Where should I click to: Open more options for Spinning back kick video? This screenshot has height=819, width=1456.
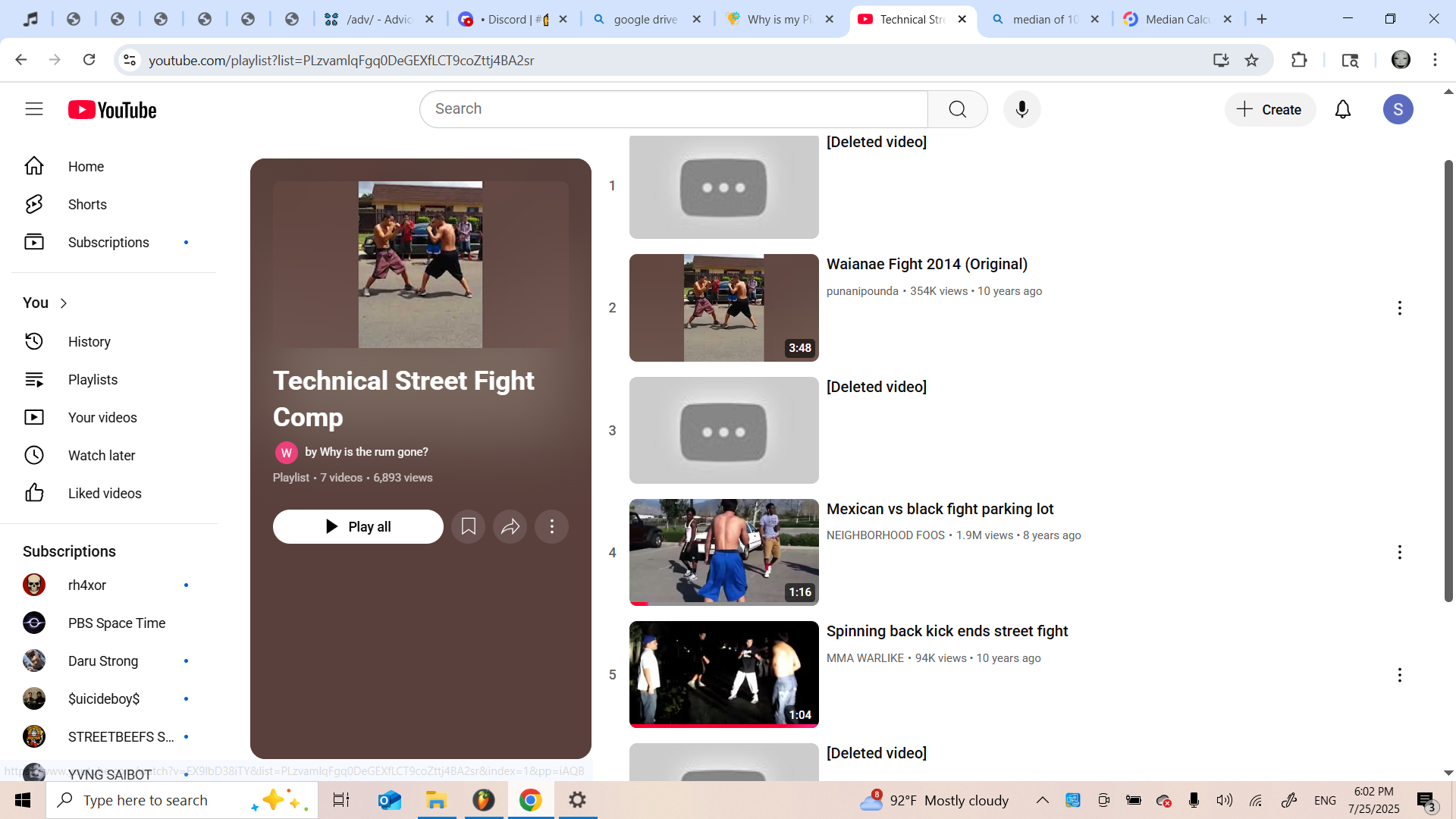(1400, 675)
